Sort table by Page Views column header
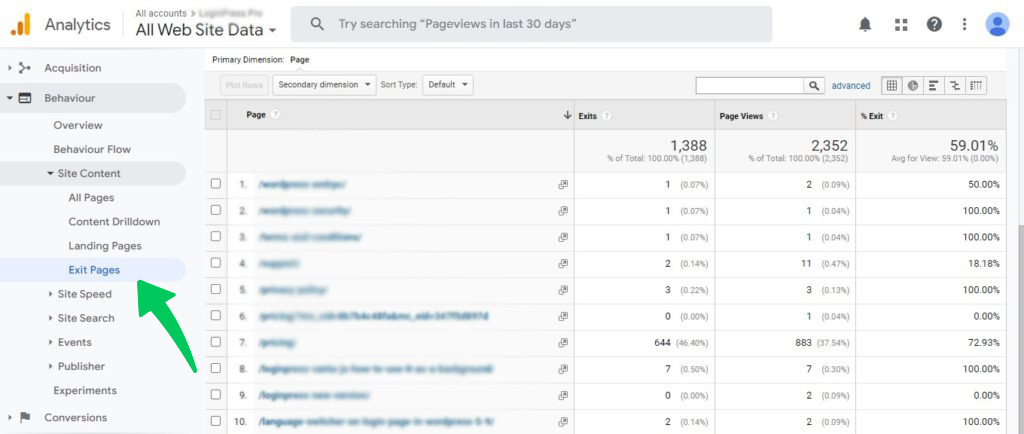 click(x=742, y=116)
